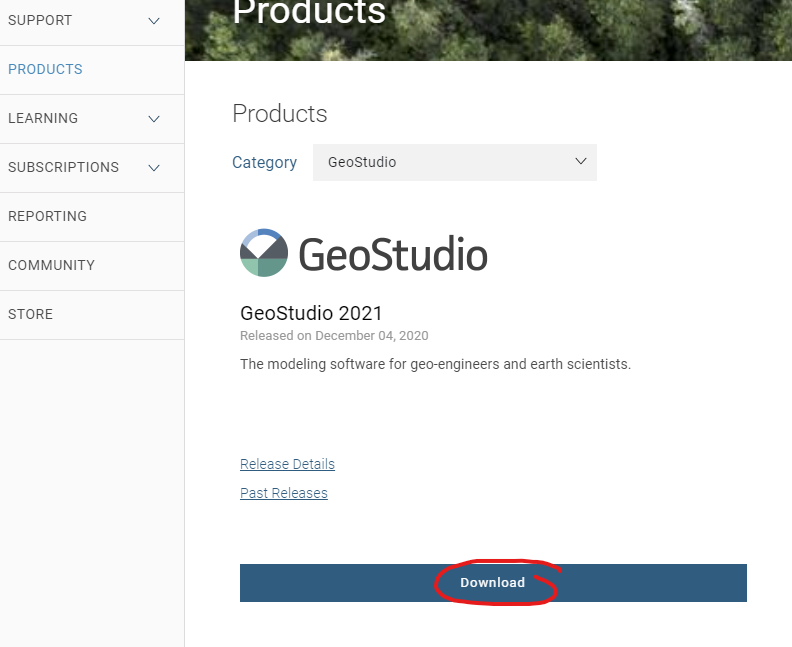The image size is (792, 647).
Task: Click the Category label text
Action: click(x=264, y=162)
